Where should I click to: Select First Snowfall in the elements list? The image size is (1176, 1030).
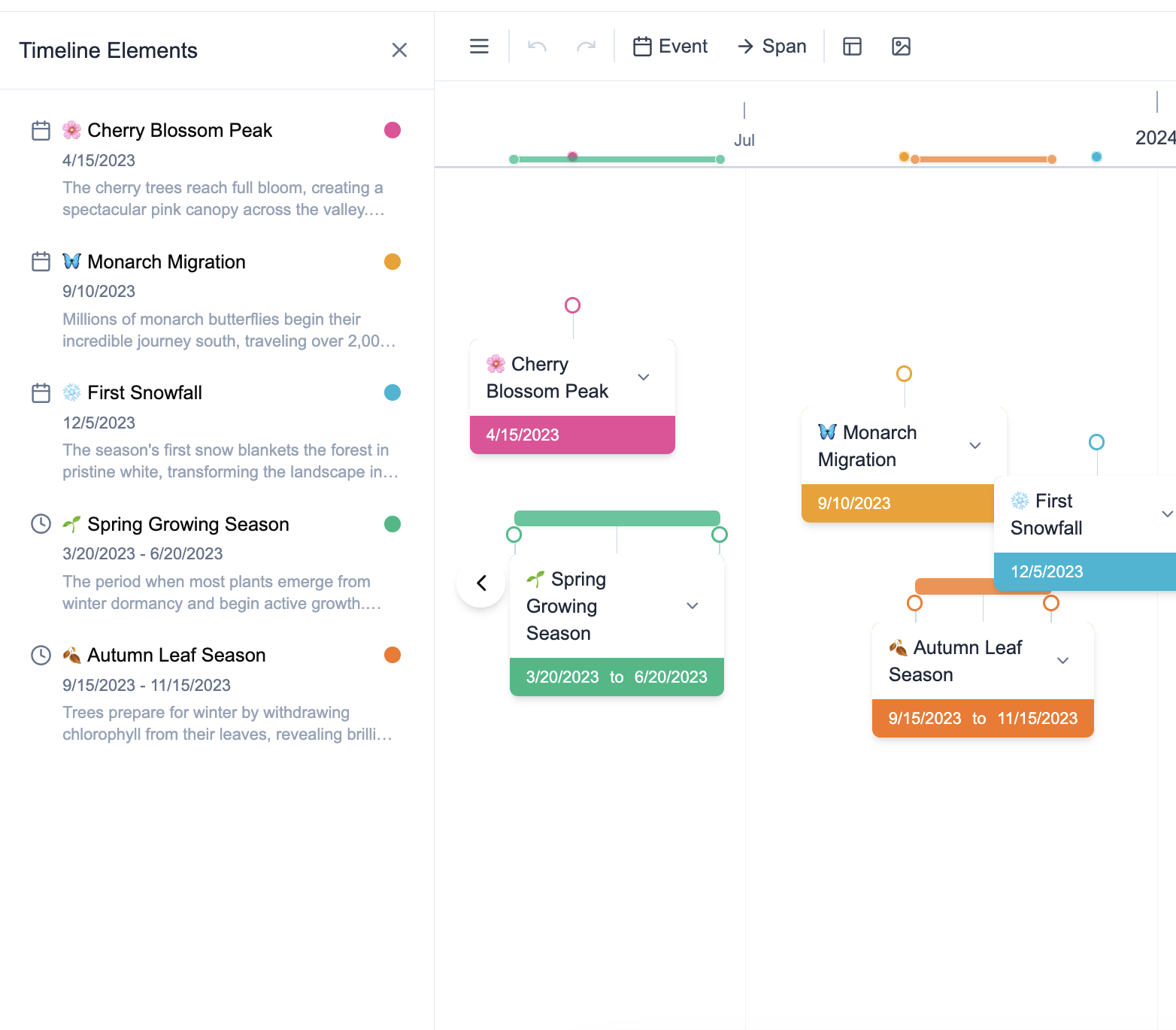(x=144, y=393)
